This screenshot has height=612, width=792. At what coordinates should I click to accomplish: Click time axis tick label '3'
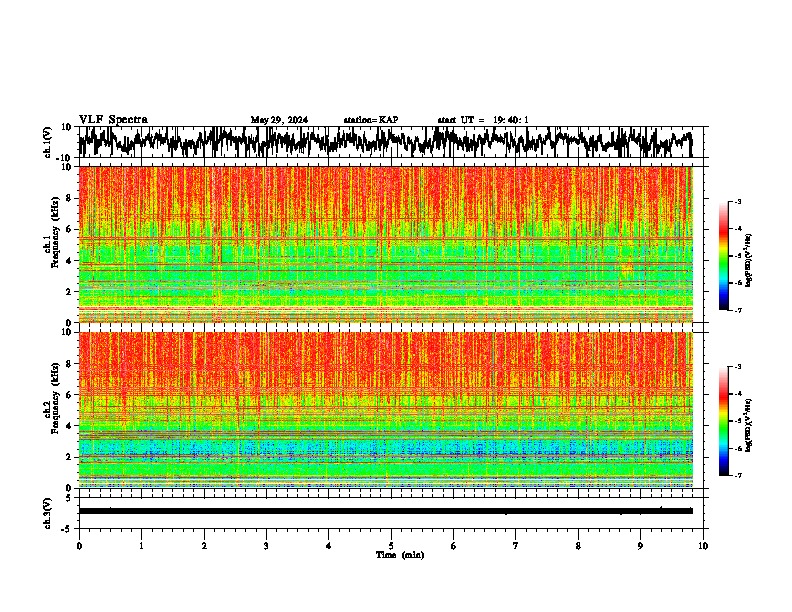pyautogui.click(x=266, y=546)
